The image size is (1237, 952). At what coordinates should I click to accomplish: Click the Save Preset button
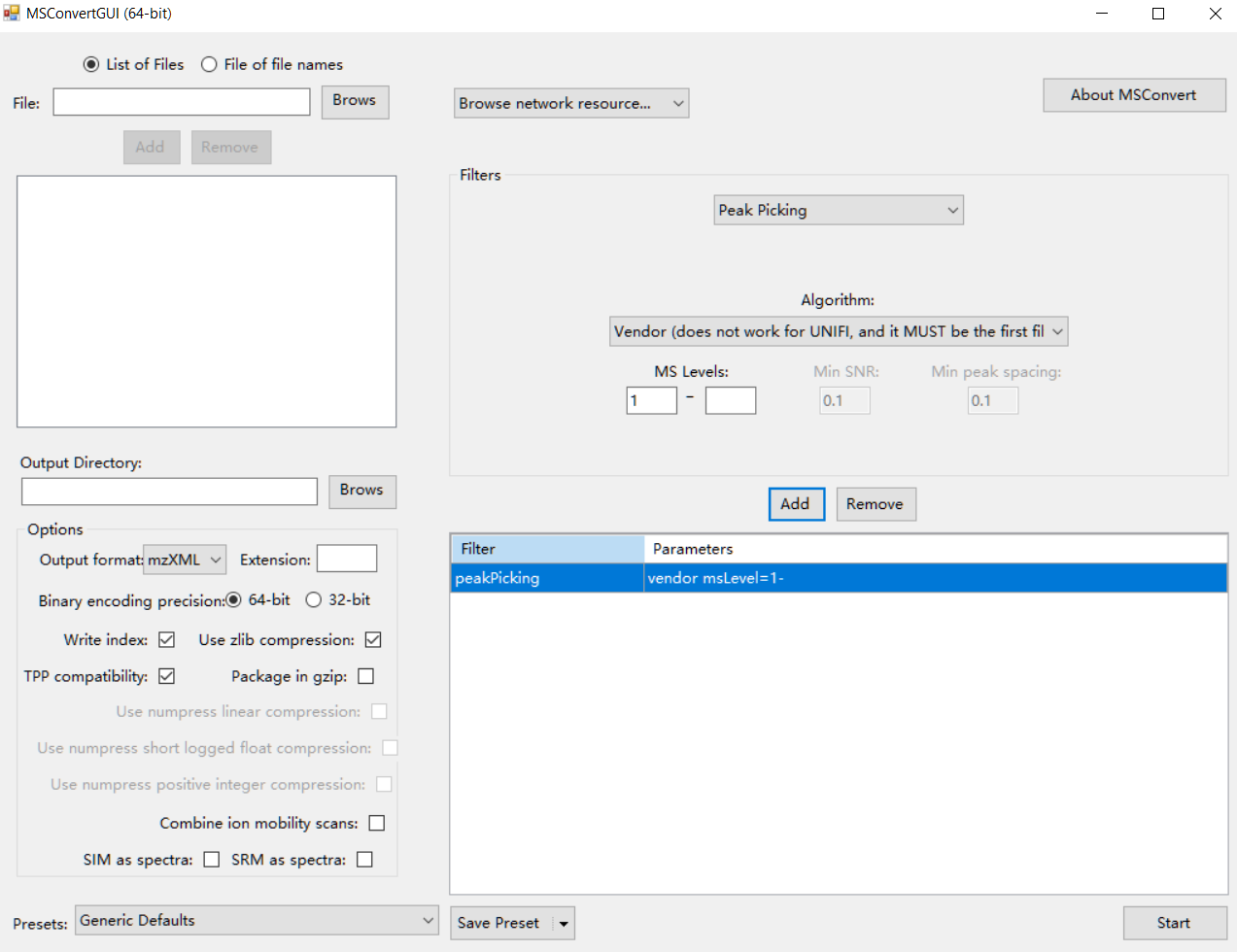pos(499,923)
